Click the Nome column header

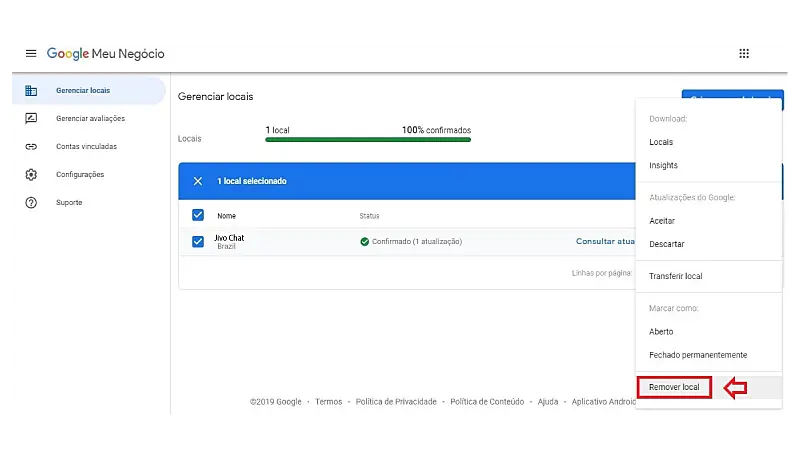click(227, 216)
